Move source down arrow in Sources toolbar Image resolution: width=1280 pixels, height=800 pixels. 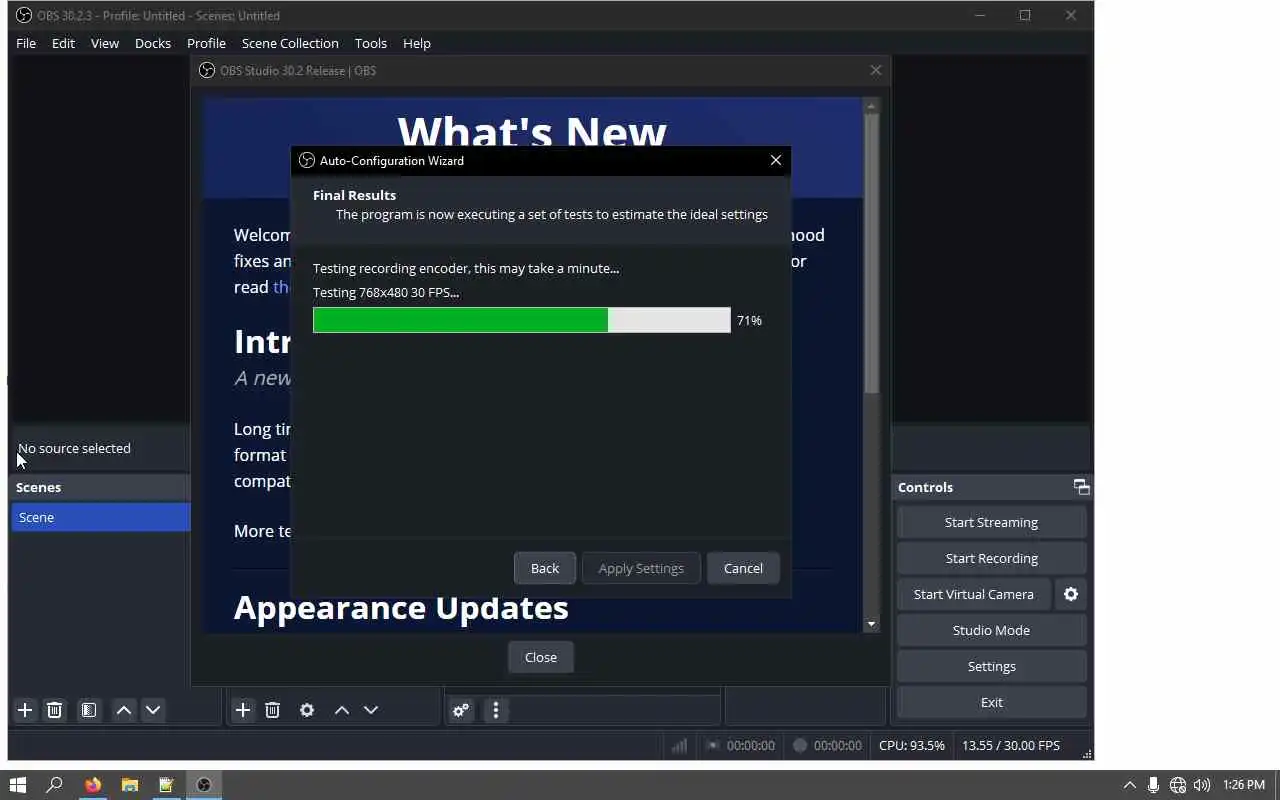click(x=371, y=710)
